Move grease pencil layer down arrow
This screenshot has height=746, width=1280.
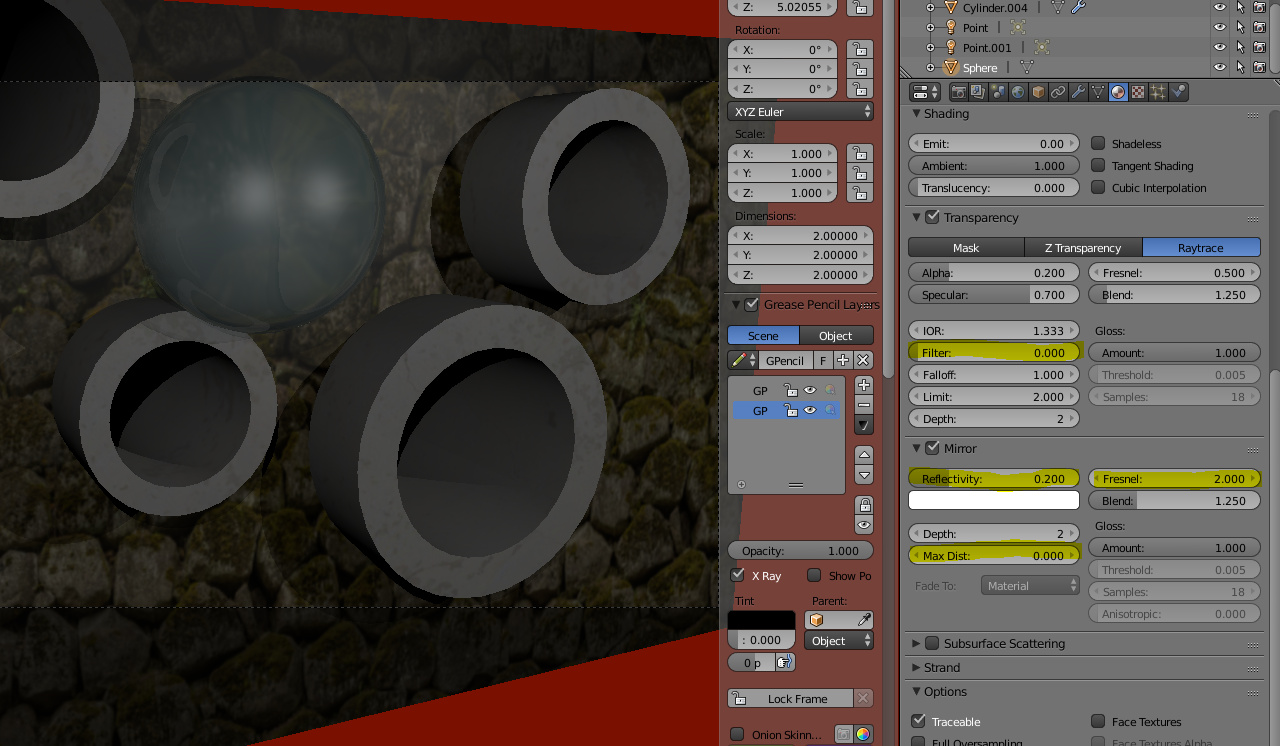coord(864,475)
